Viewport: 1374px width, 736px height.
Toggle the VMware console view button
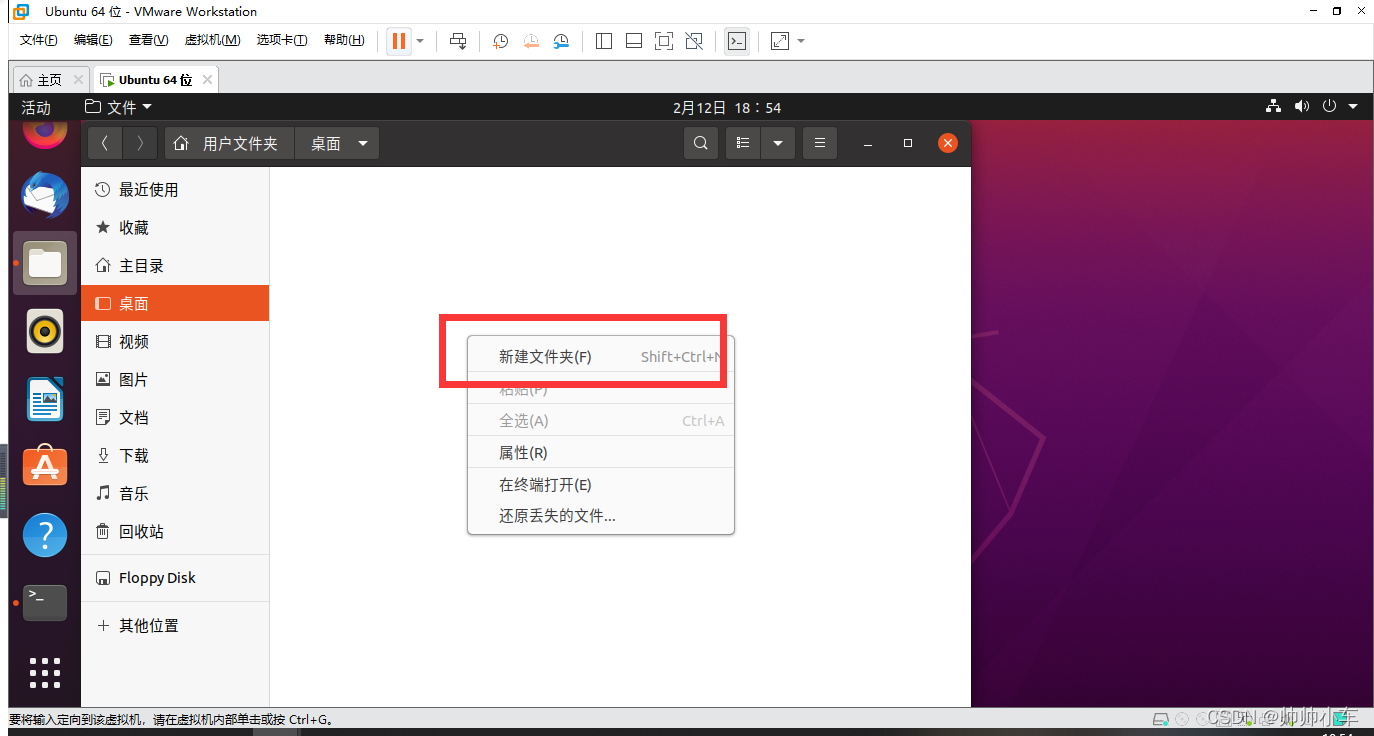click(x=737, y=41)
